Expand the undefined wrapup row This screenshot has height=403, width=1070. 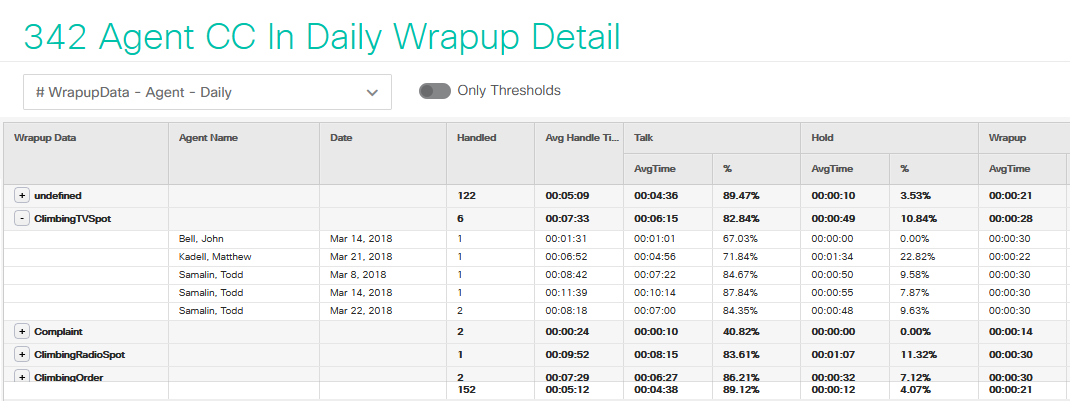pyautogui.click(x=22, y=196)
